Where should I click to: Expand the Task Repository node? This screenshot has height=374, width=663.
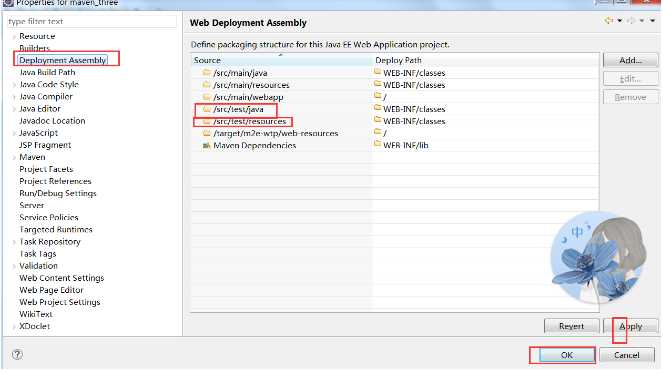tap(14, 242)
